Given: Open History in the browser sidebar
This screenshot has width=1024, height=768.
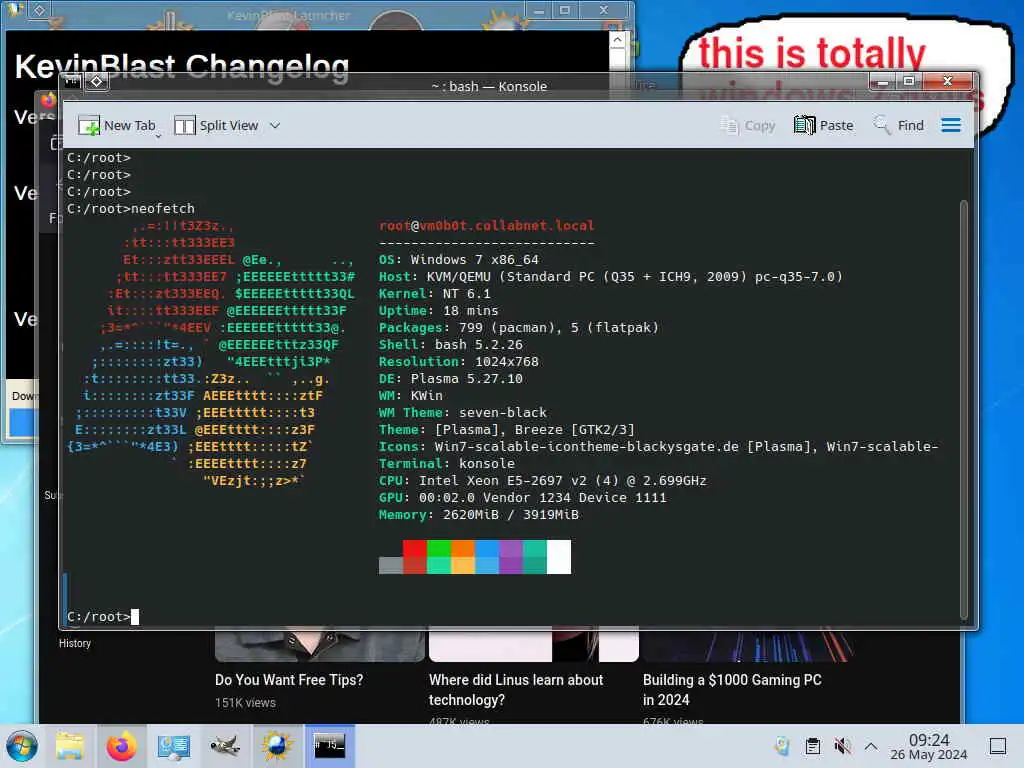Looking at the screenshot, I should (74, 643).
